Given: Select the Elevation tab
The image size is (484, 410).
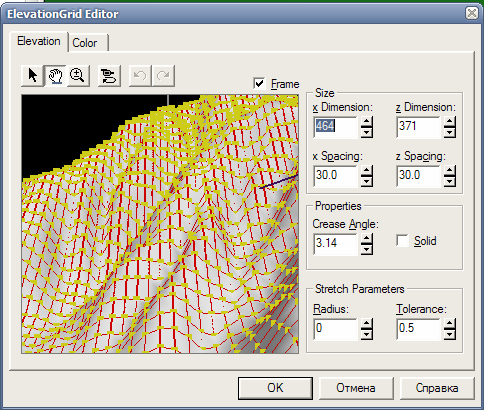Looking at the screenshot, I should [39, 41].
